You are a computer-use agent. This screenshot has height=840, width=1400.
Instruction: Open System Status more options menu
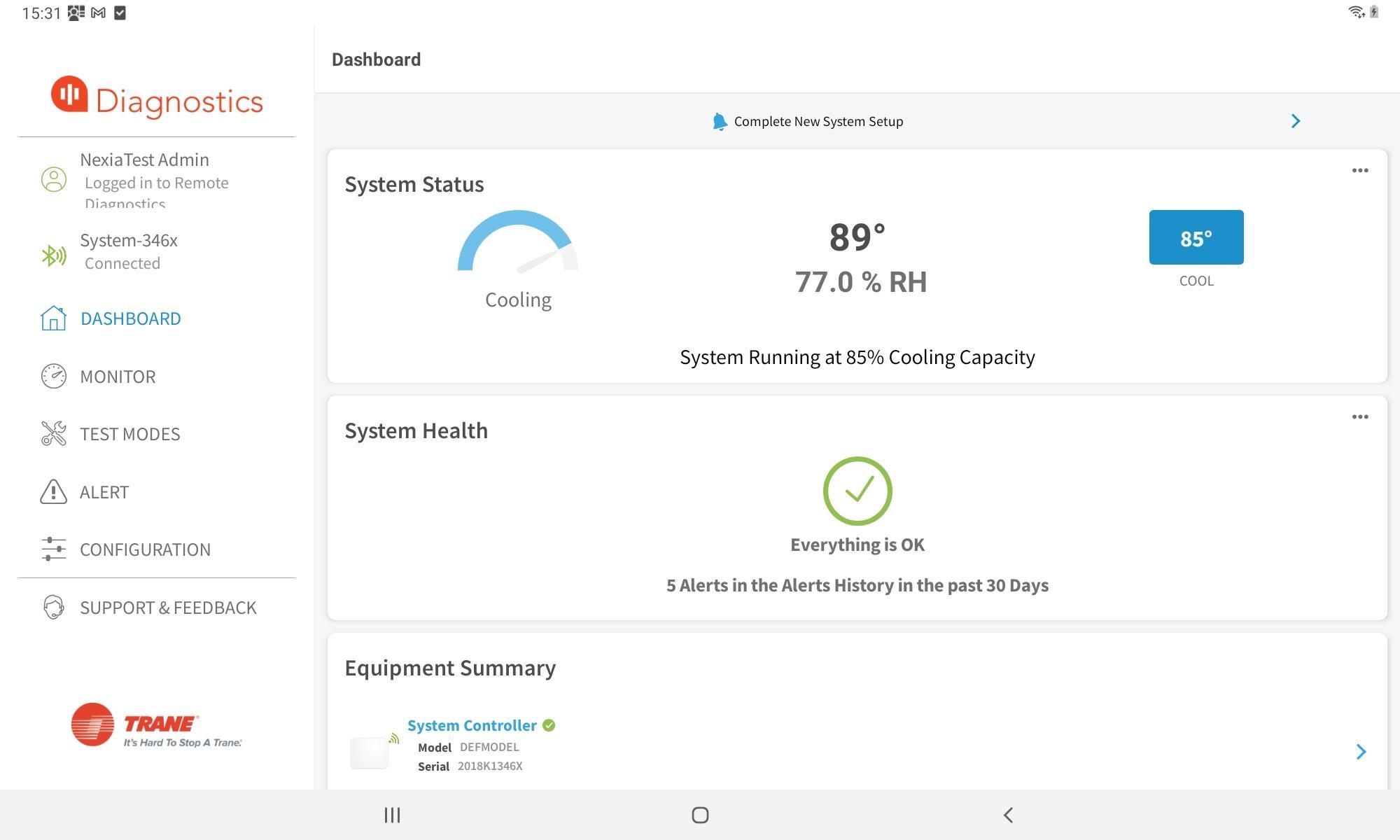pos(1360,170)
